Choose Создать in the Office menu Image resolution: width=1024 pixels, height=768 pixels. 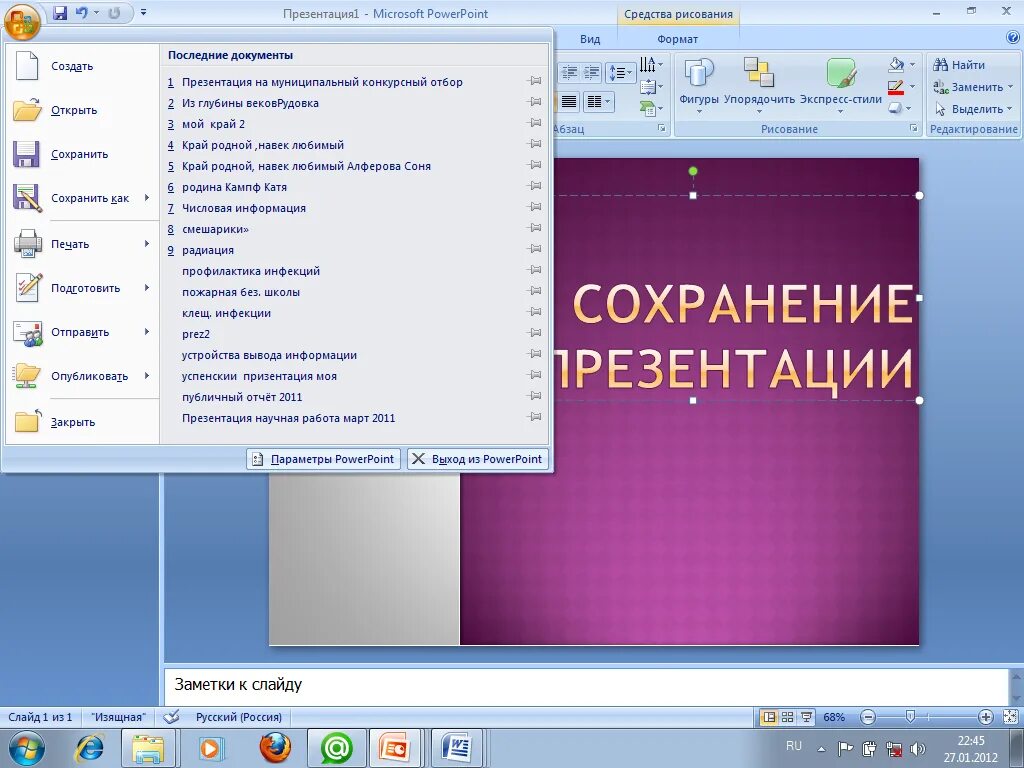(82, 66)
